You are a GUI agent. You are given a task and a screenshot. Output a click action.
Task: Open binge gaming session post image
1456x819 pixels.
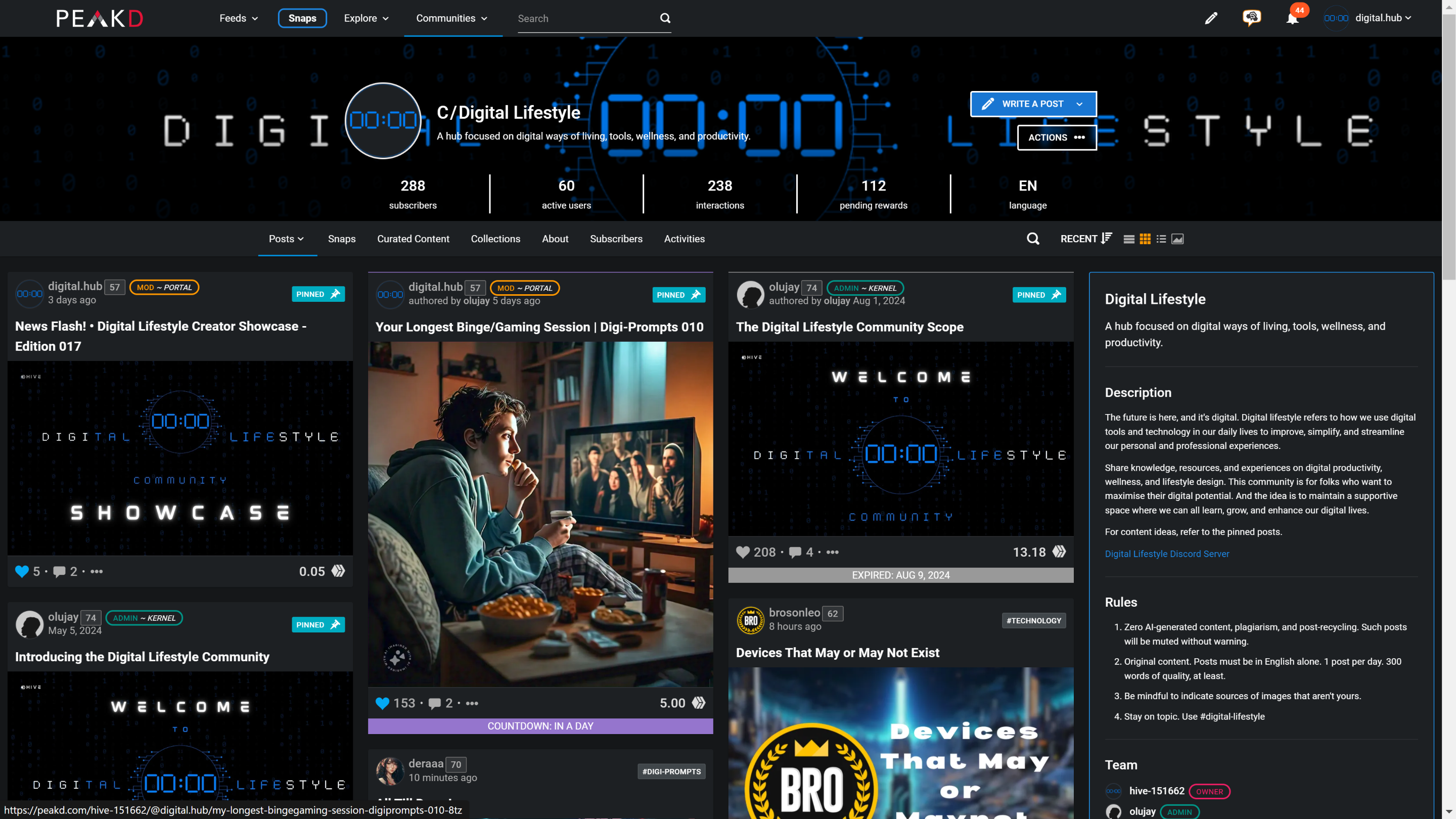[540, 514]
